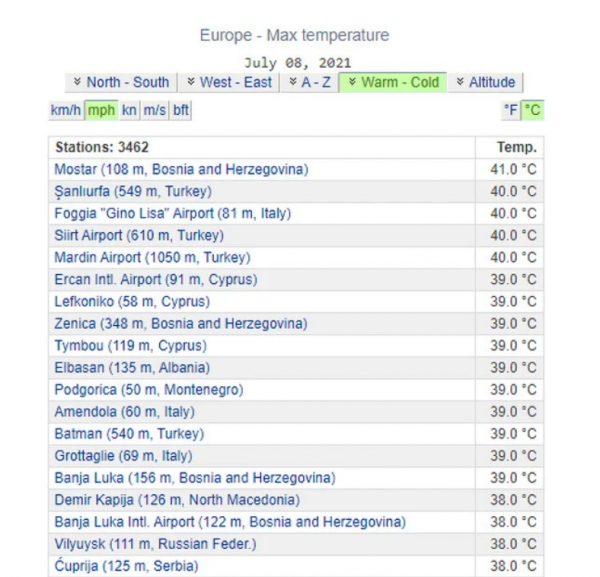Sort stations by West - East

228,82
